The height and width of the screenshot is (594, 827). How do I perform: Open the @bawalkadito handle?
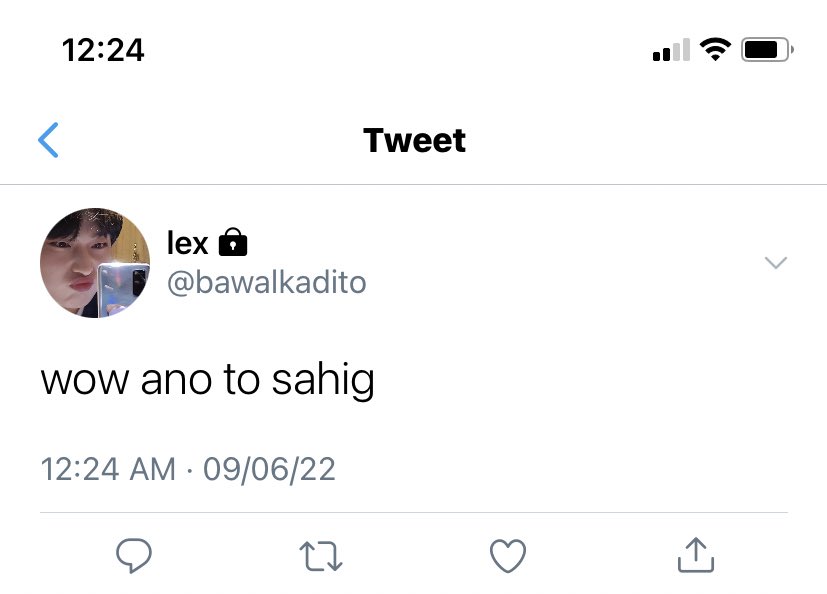coord(266,283)
